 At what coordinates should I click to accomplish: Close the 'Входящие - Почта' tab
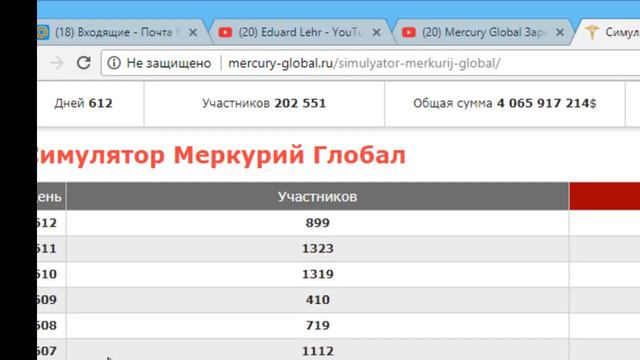click(x=193, y=32)
